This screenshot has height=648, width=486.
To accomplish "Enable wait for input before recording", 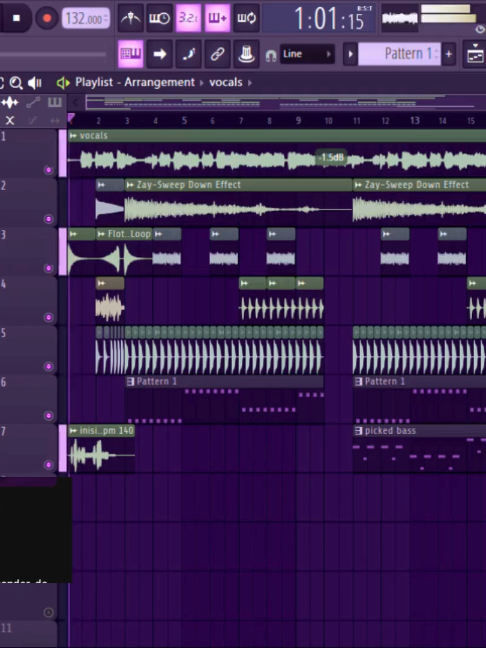I will (x=160, y=18).
